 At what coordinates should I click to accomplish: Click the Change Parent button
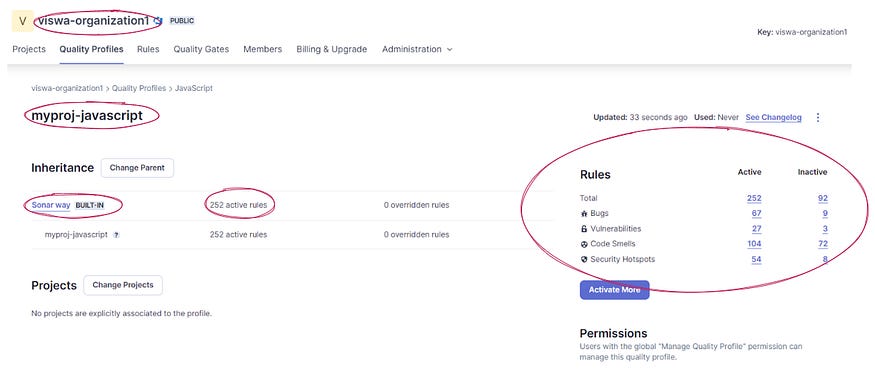click(x=137, y=168)
